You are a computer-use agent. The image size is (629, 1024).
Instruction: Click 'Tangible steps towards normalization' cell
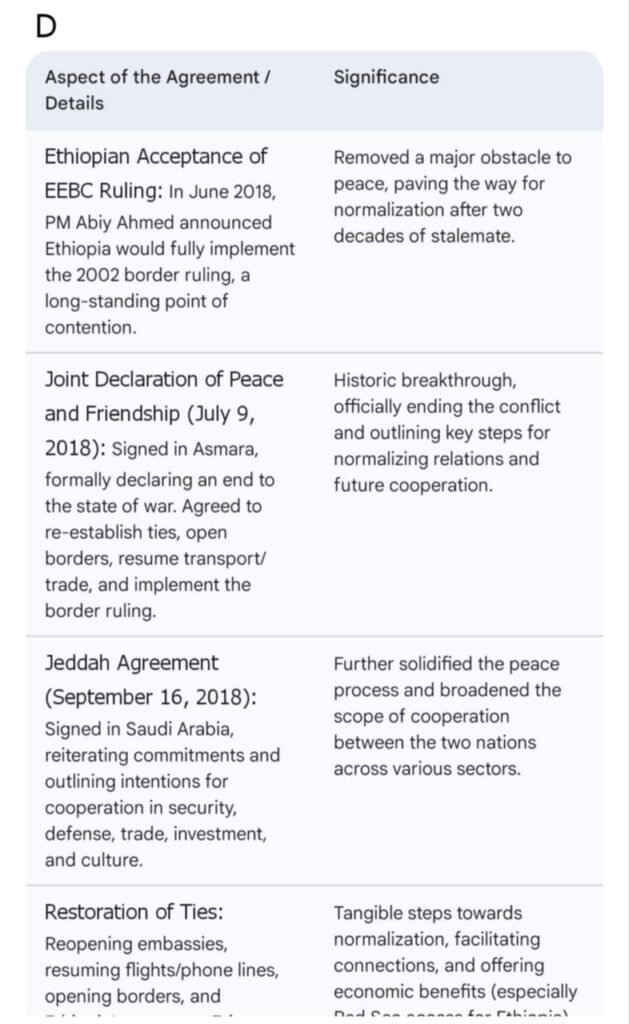[x=455, y=952]
